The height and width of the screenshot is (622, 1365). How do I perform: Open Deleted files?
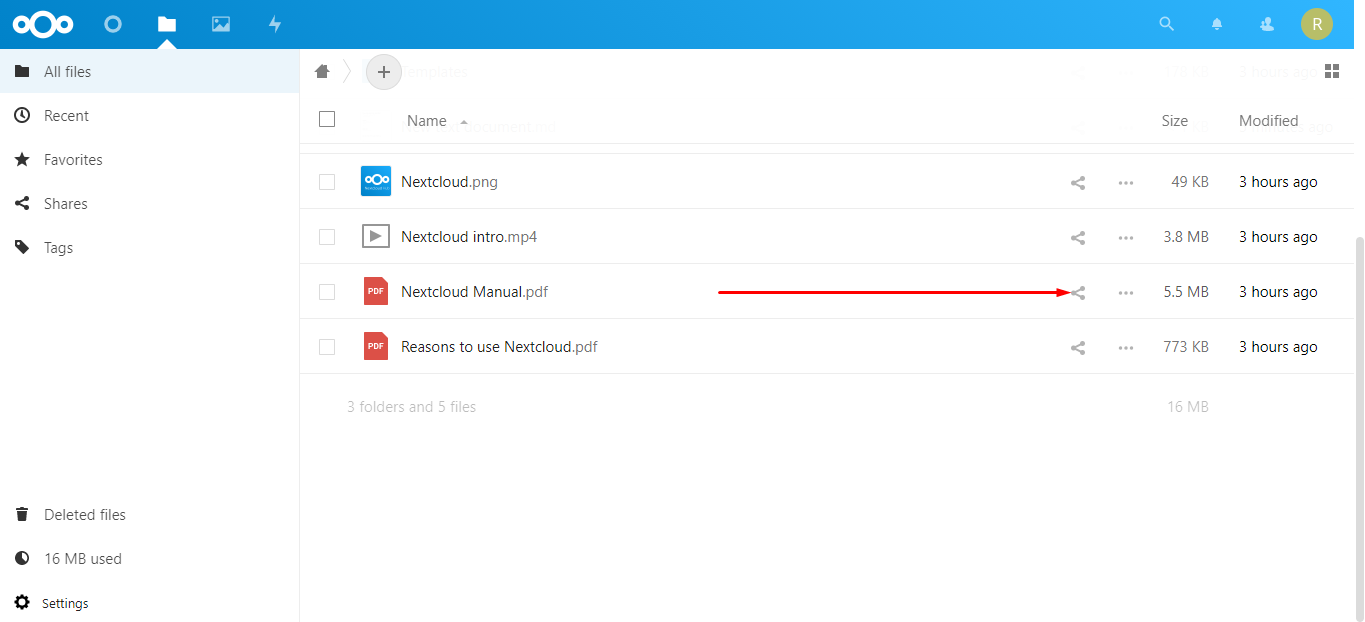(x=84, y=514)
